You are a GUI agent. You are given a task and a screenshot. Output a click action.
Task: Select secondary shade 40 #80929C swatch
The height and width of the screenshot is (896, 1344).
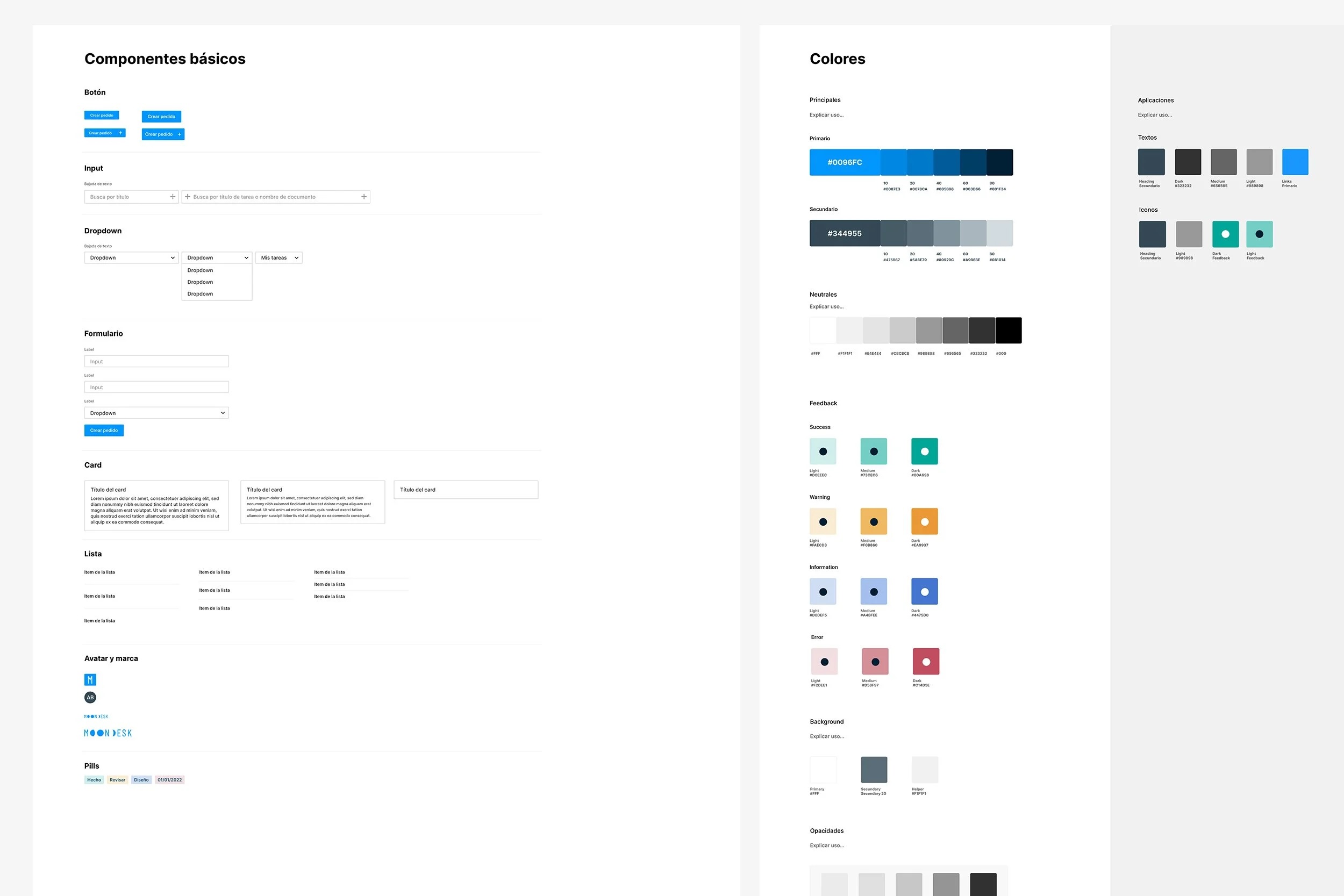tap(947, 233)
